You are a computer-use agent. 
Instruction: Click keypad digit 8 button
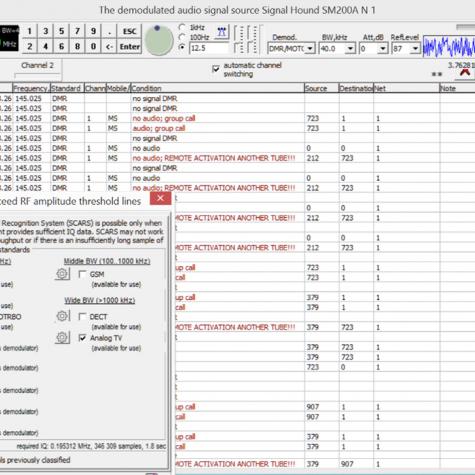pos(78,46)
